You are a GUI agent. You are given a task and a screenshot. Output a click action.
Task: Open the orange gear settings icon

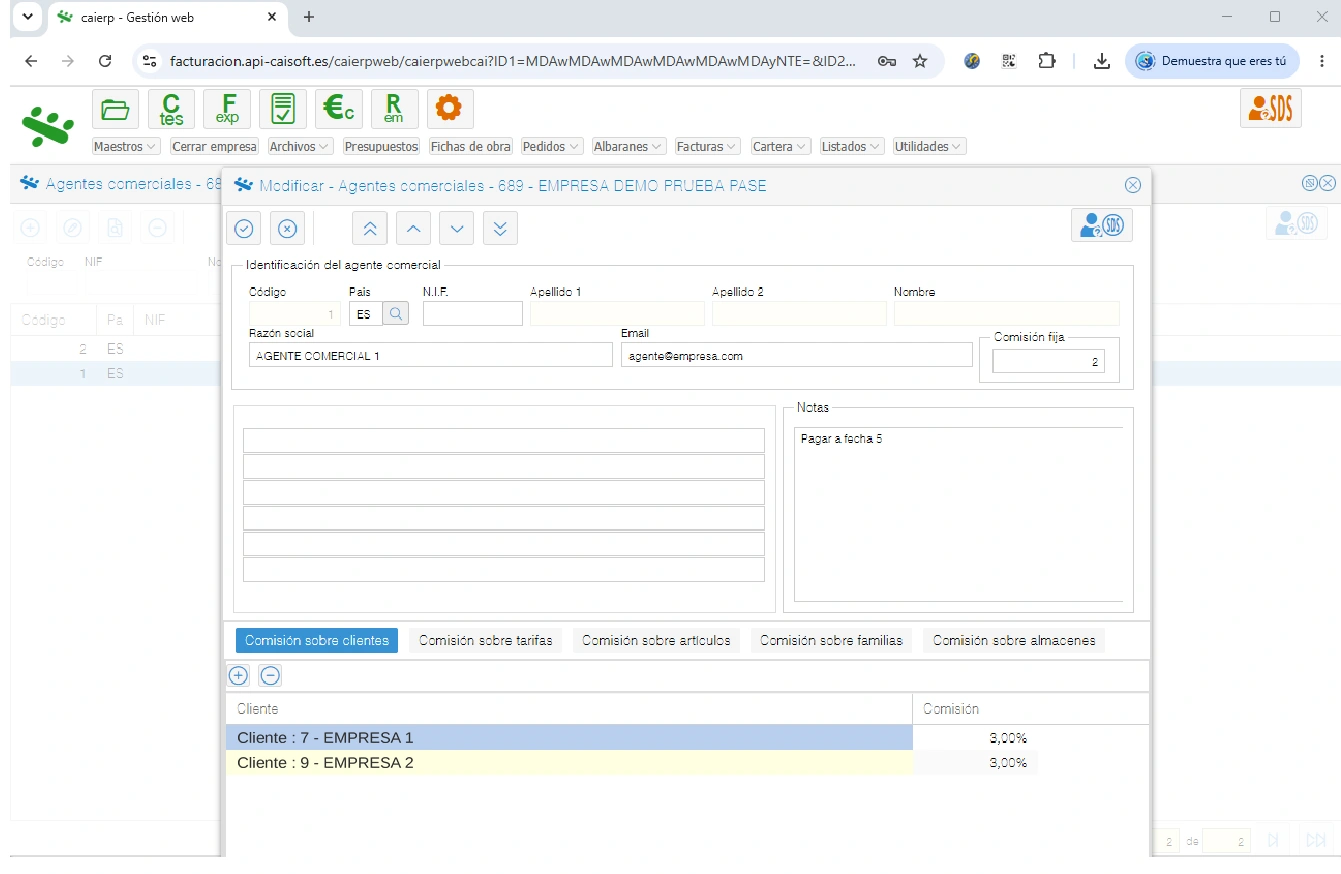pyautogui.click(x=450, y=109)
